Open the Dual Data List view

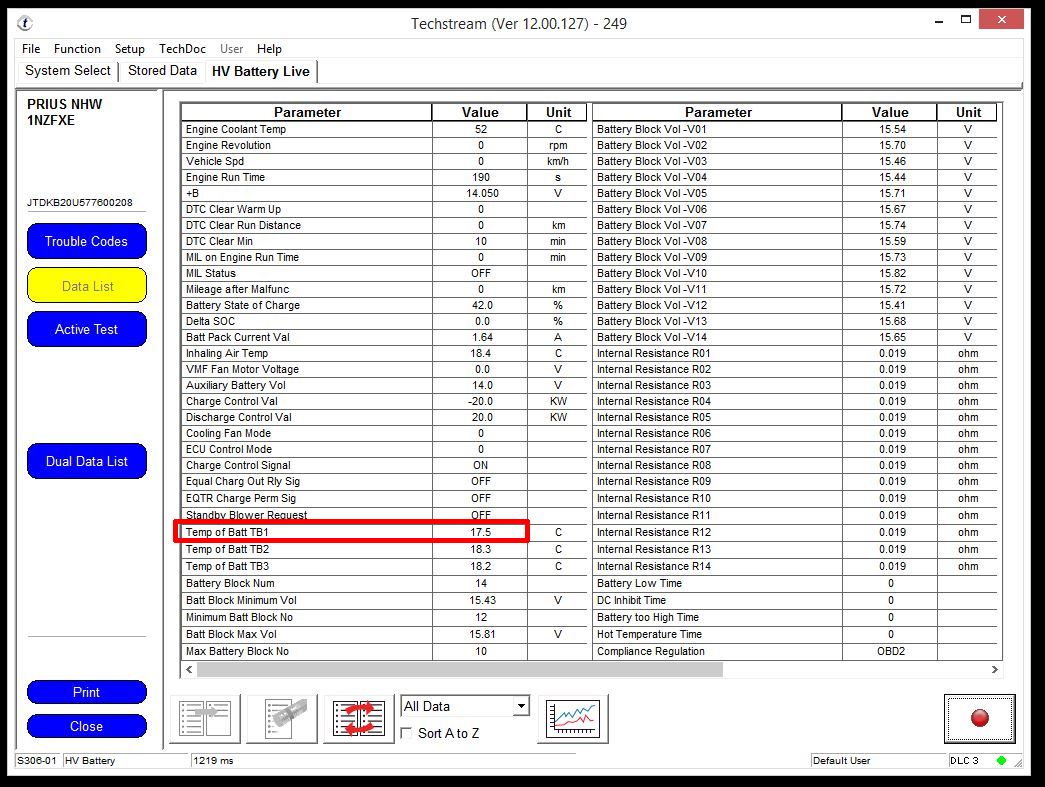(x=87, y=461)
